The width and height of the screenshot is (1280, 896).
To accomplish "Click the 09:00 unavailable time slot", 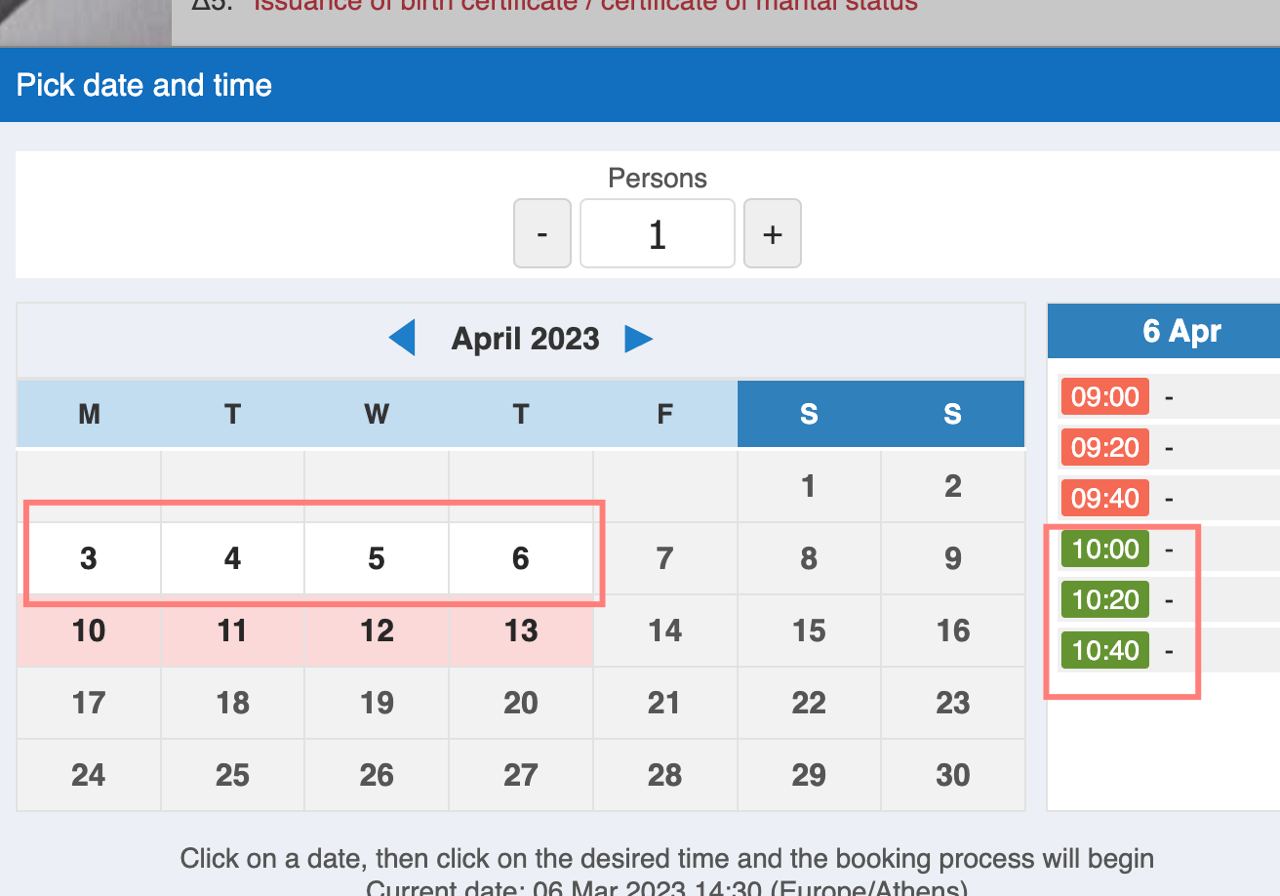I will click(1105, 397).
